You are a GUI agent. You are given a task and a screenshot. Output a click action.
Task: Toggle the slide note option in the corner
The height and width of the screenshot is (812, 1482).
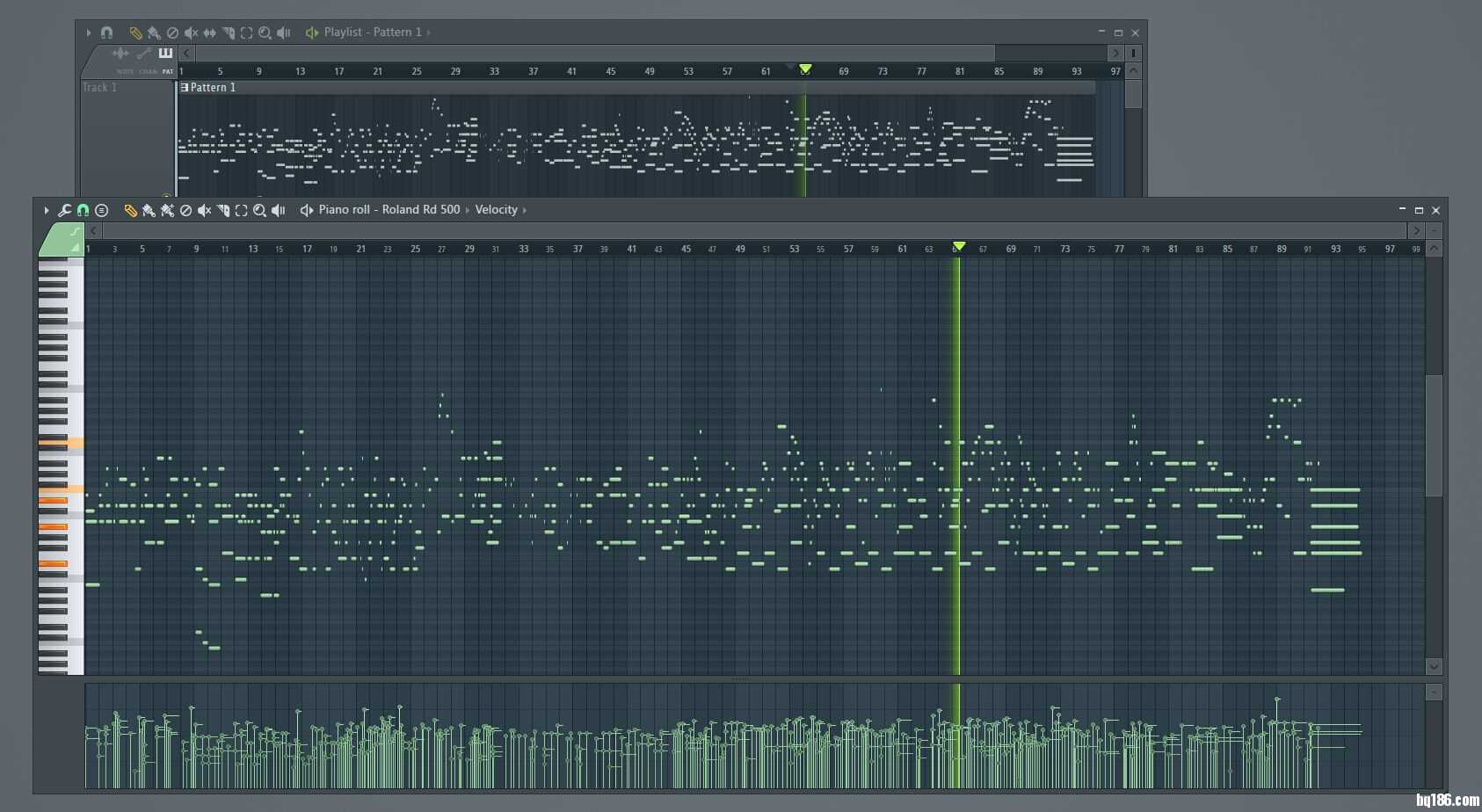tap(75, 232)
